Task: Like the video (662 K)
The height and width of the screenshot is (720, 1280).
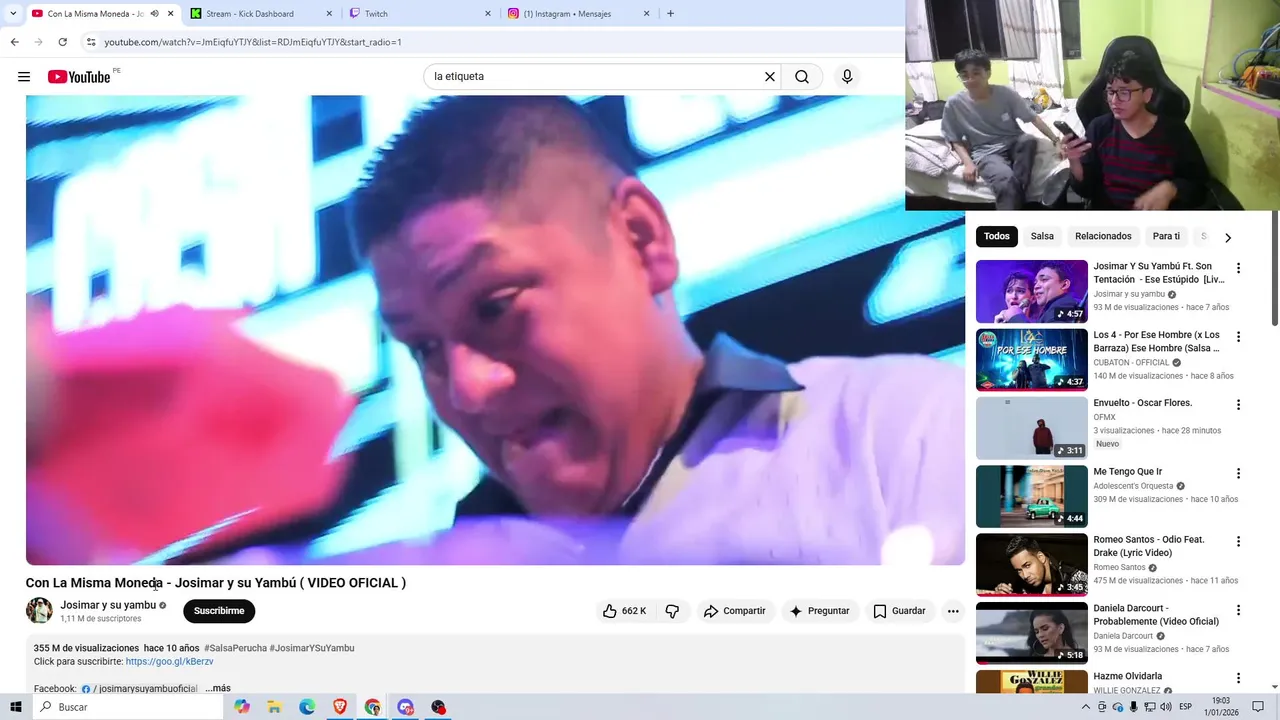Action: click(x=625, y=611)
